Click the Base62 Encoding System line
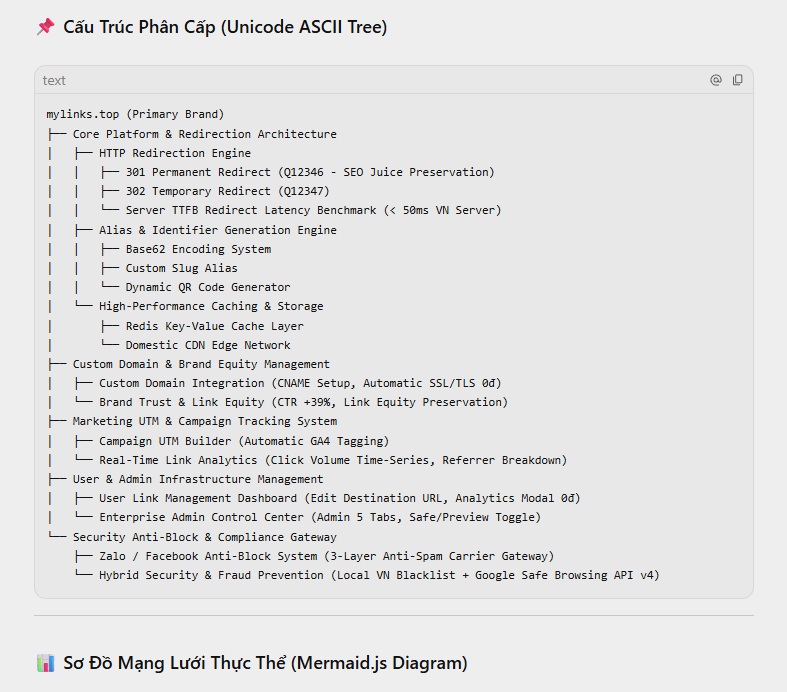The image size is (787, 692). click(198, 249)
